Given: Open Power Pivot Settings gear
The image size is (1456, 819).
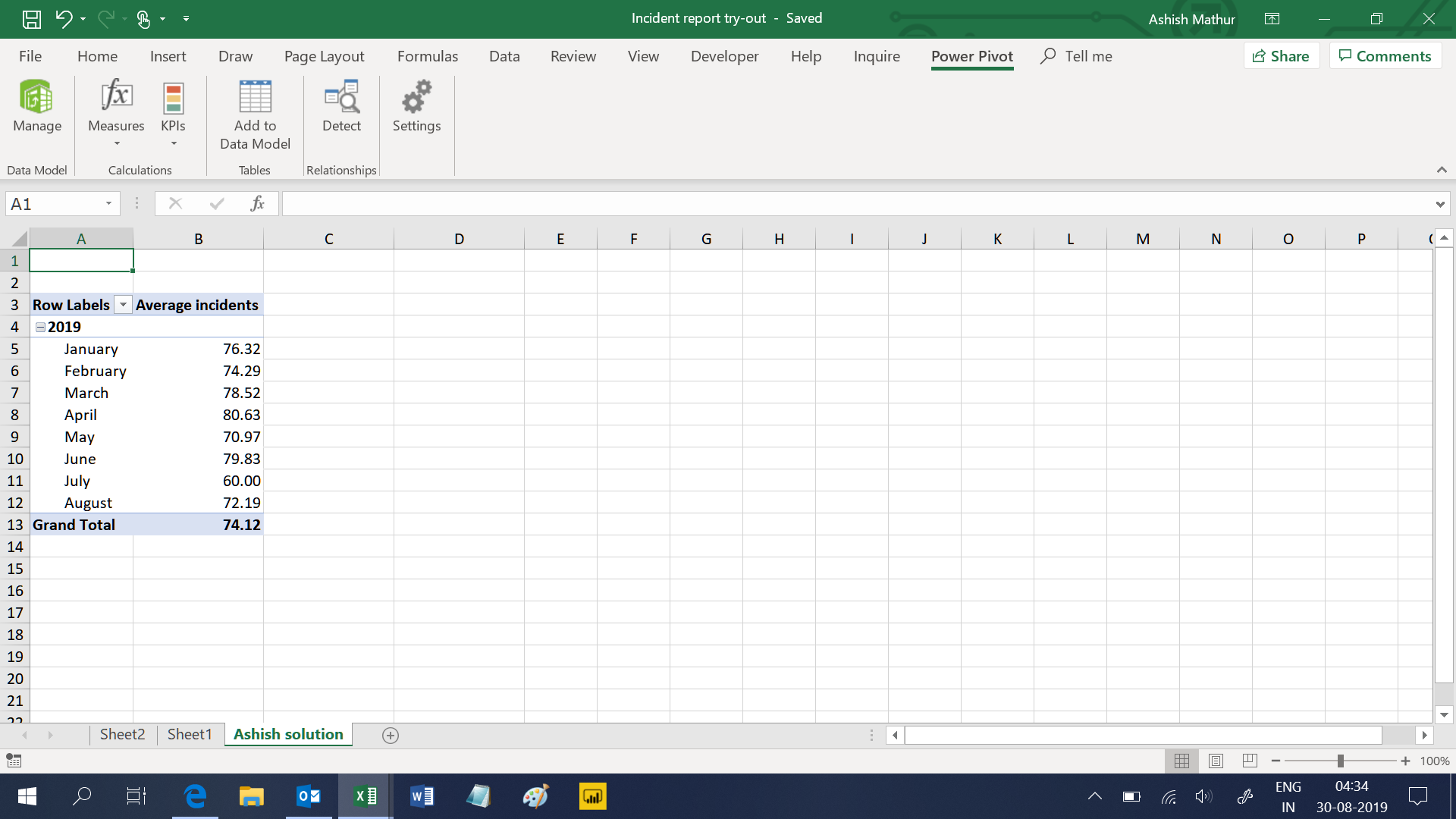Looking at the screenshot, I should tap(416, 96).
